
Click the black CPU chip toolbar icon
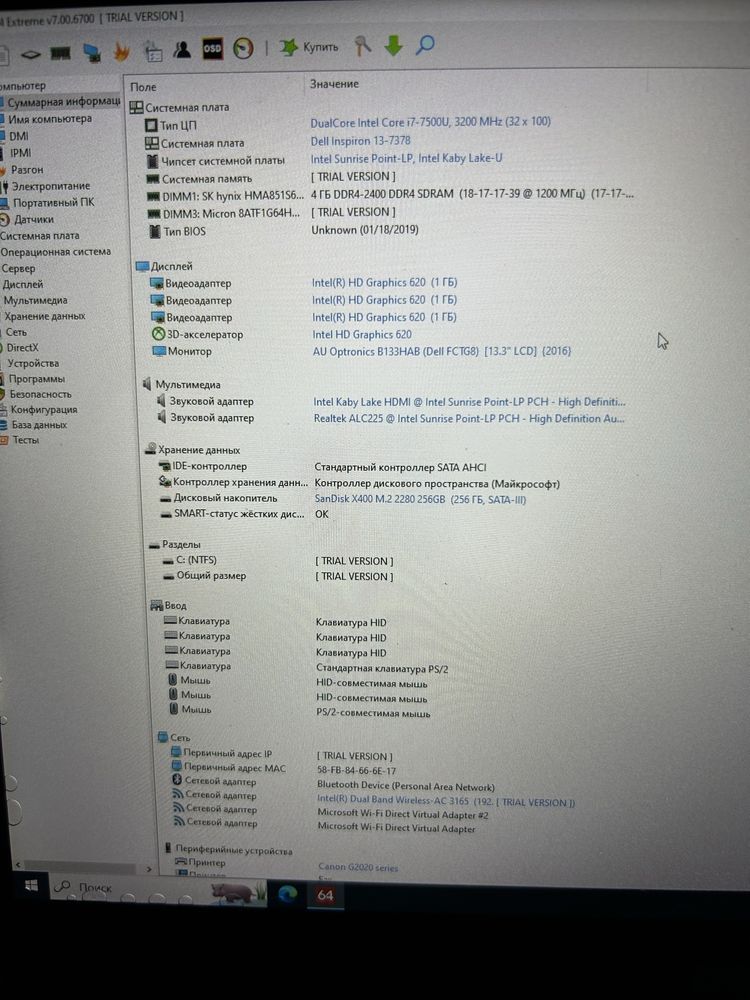30,55
